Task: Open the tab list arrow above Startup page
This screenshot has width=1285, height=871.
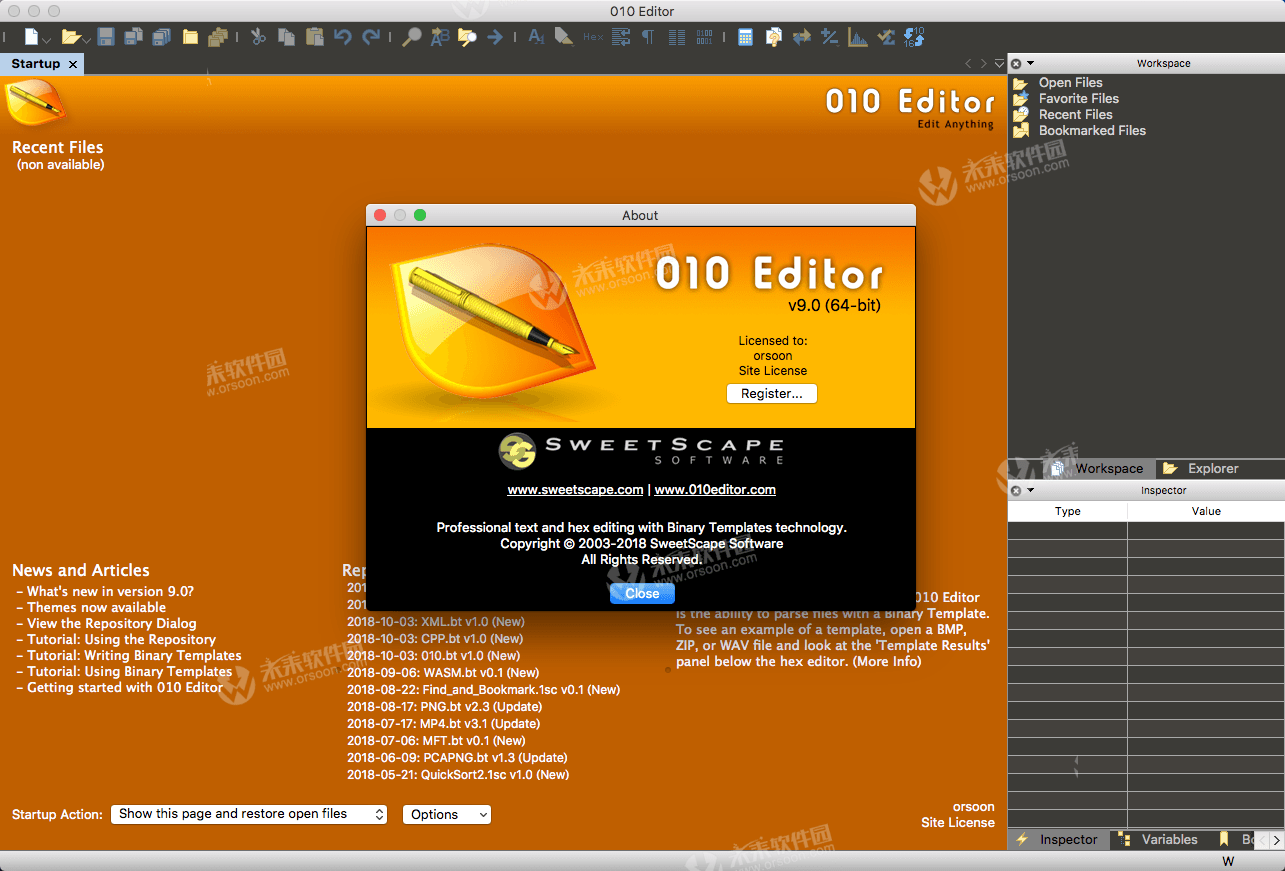Action: pos(999,64)
